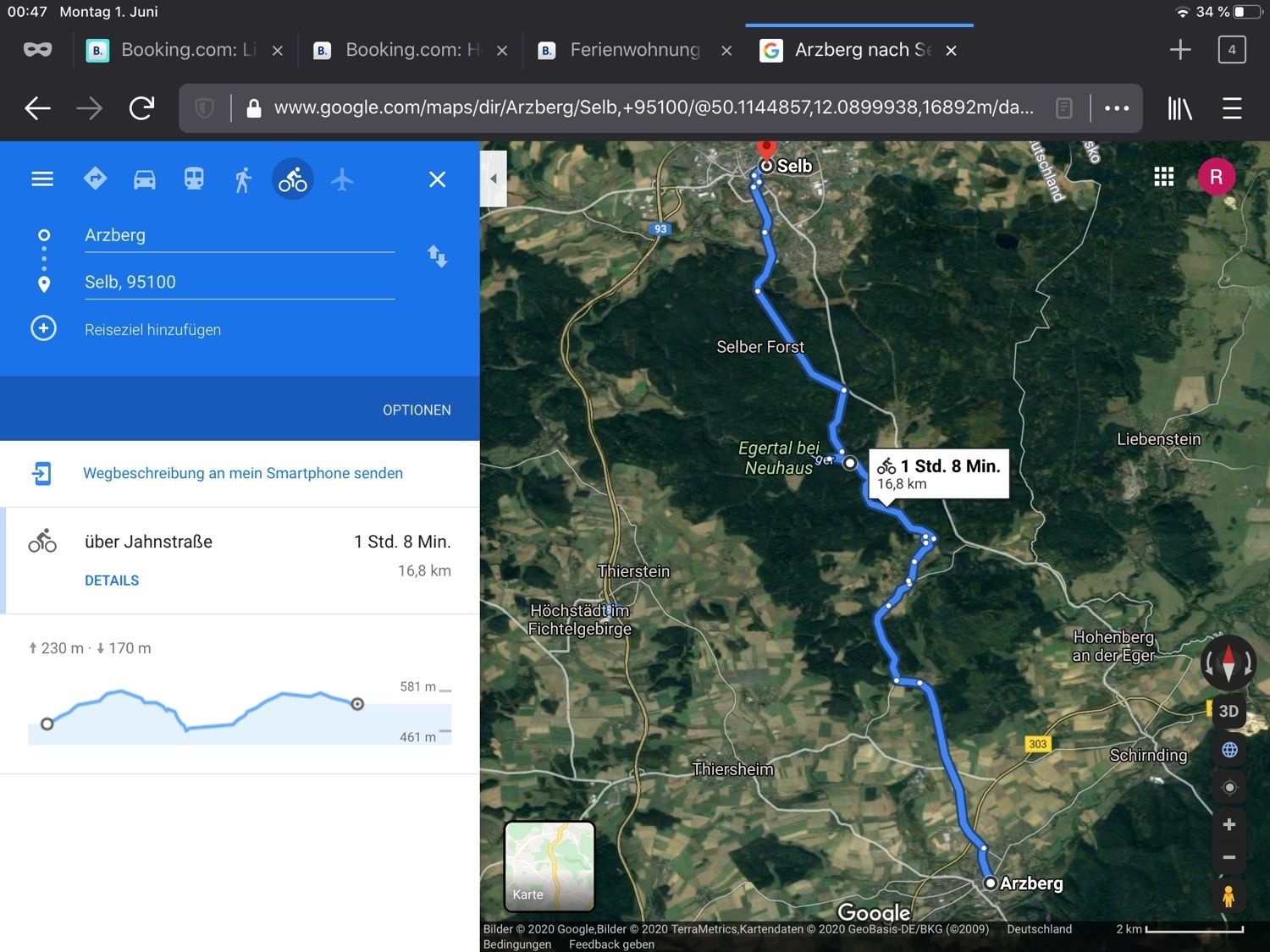Click the route duration info box
The height and width of the screenshot is (952, 1270).
pos(939,474)
